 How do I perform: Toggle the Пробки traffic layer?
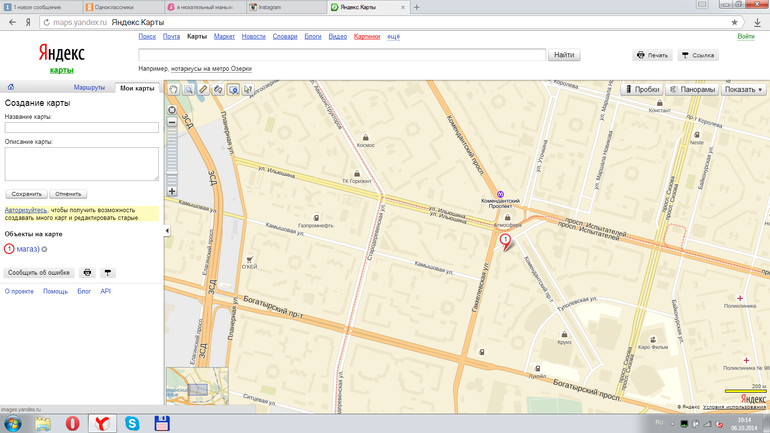tap(641, 89)
